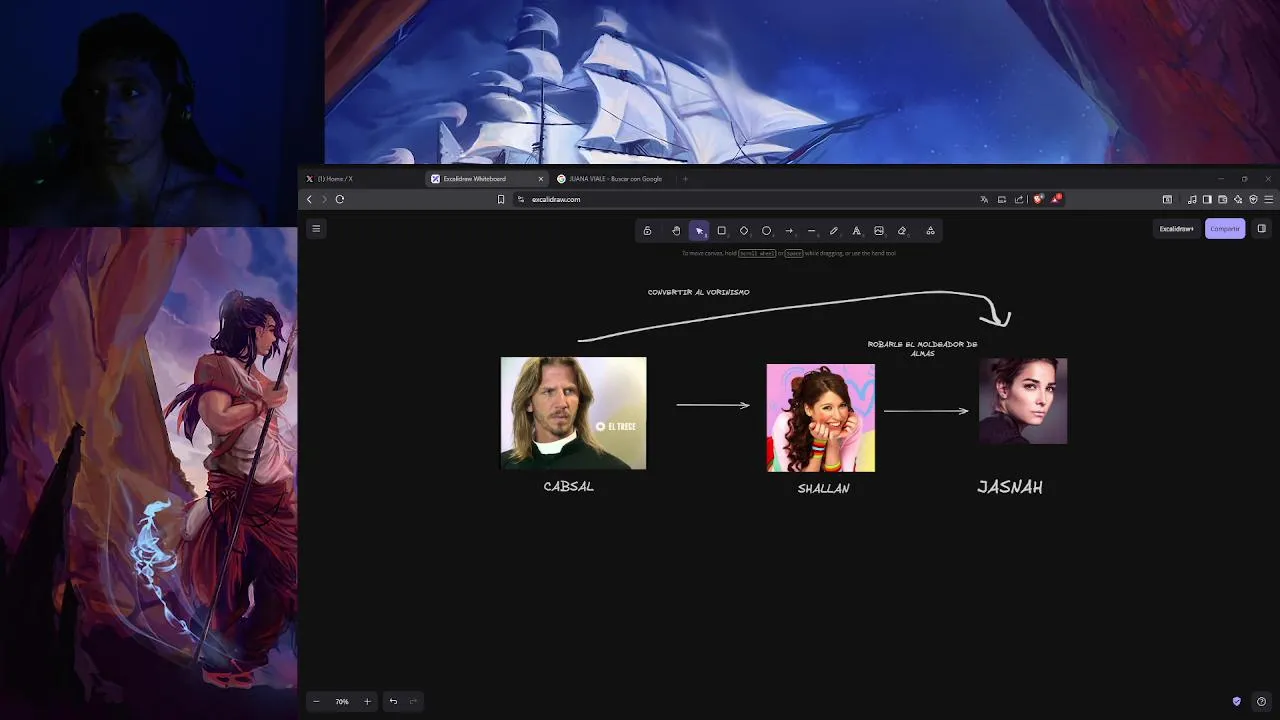
Task: Zoom out with the minus button
Action: click(316, 702)
